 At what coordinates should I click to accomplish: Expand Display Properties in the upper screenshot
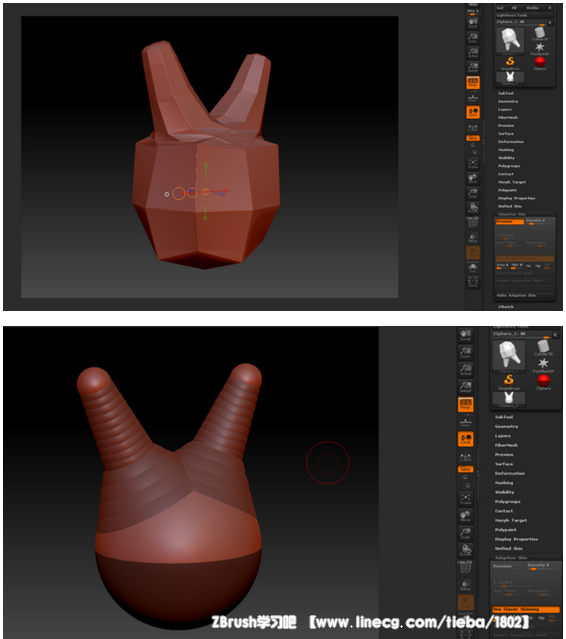516,198
